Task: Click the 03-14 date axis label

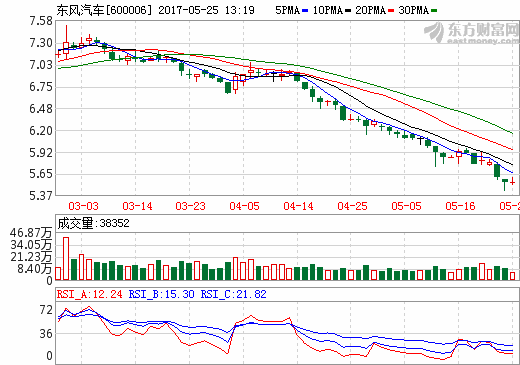Action: point(137,206)
